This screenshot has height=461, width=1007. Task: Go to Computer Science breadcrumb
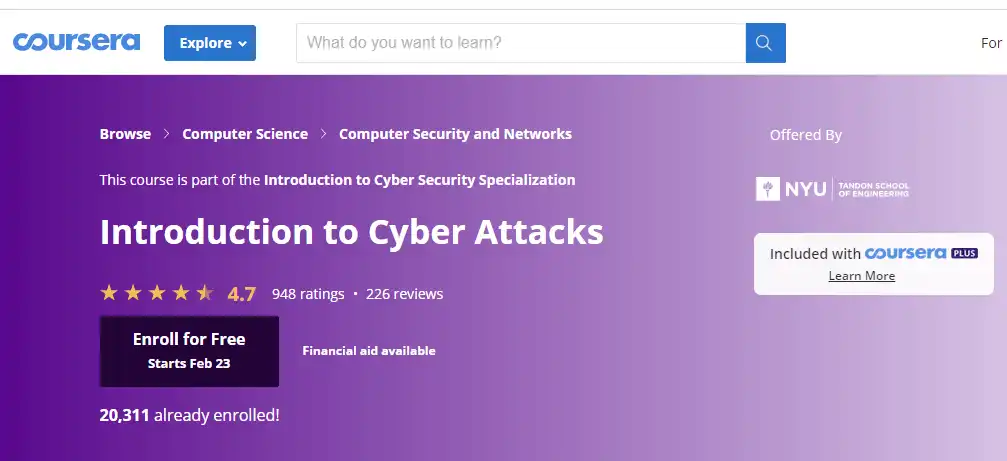(x=245, y=134)
